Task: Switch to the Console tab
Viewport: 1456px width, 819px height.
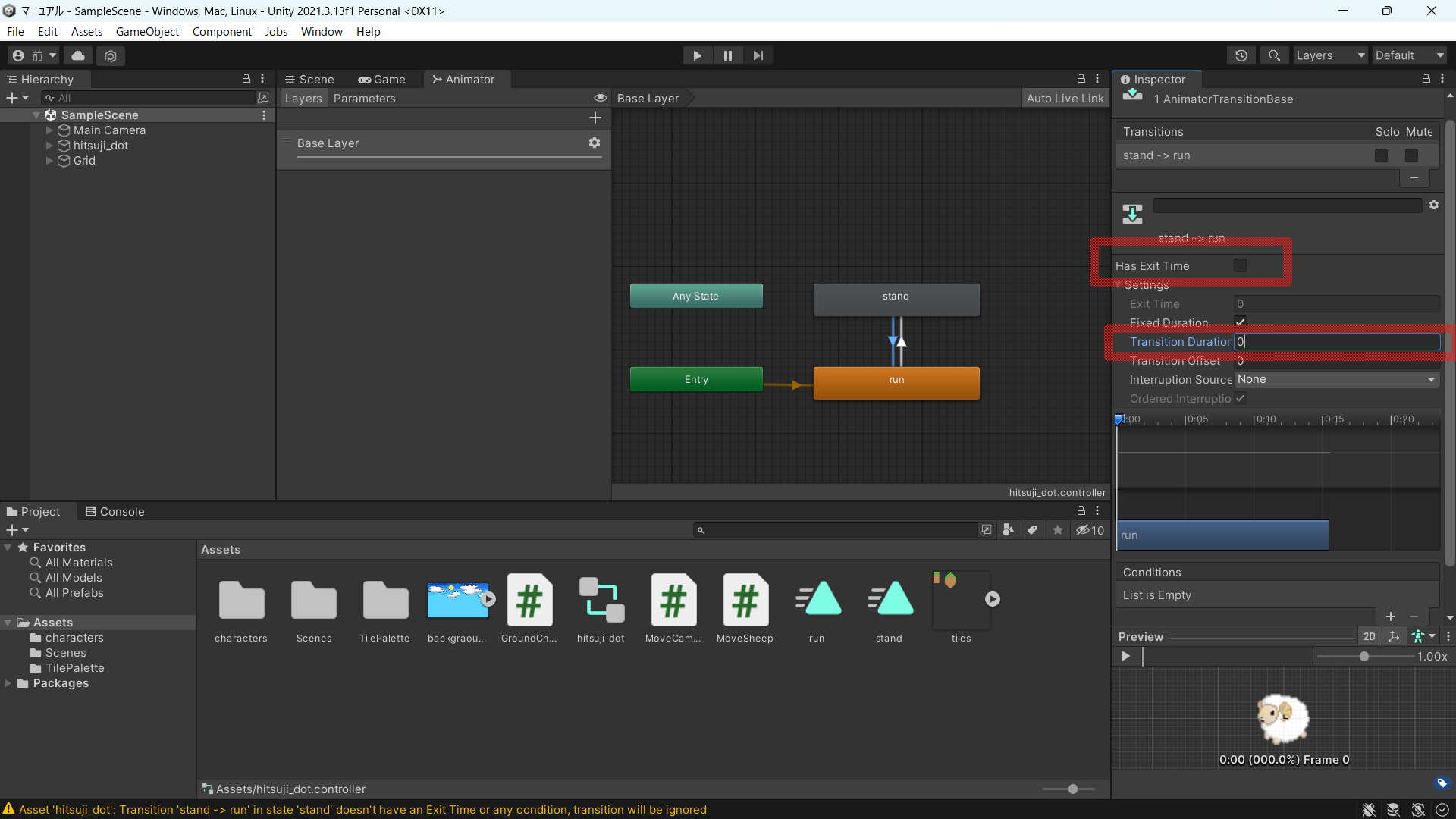Action: (x=115, y=512)
